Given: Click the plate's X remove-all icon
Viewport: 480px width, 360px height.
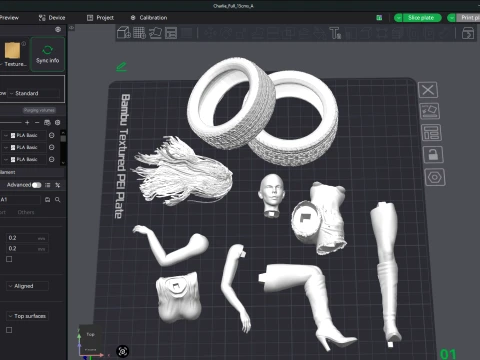Looking at the screenshot, I should click(x=428, y=90).
